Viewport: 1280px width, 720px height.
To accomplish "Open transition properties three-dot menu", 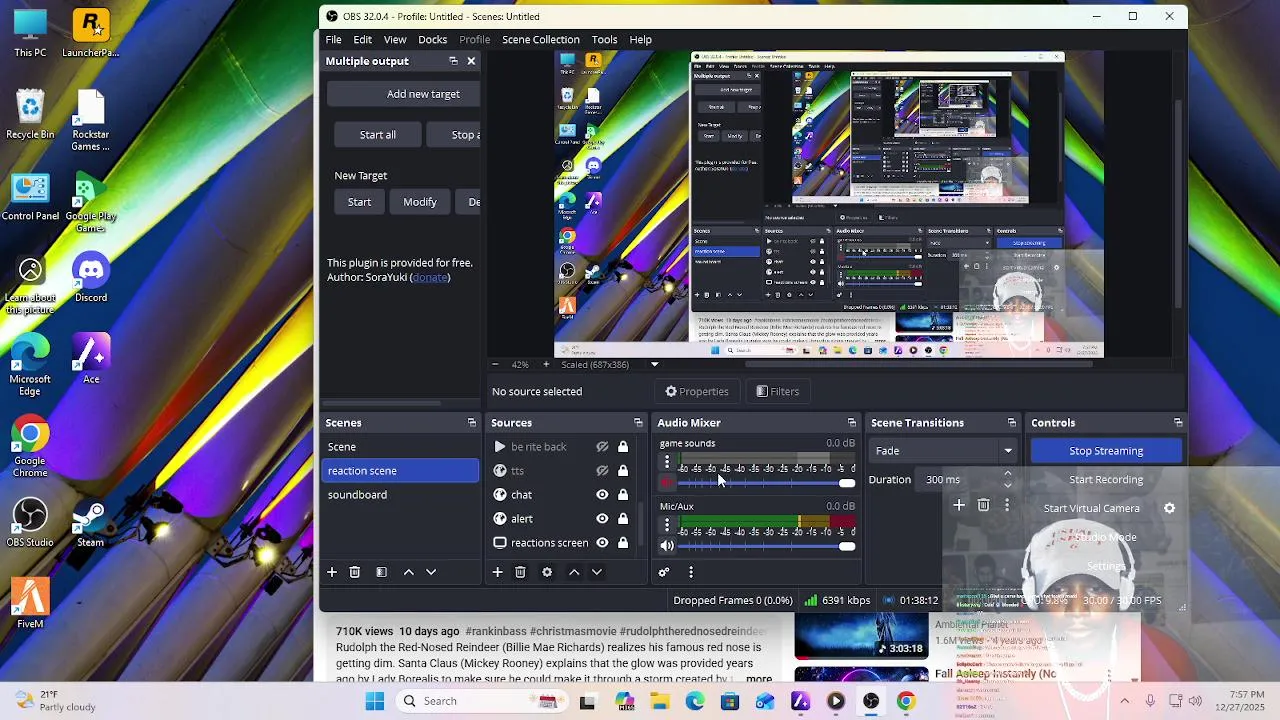I will pyautogui.click(x=1007, y=506).
